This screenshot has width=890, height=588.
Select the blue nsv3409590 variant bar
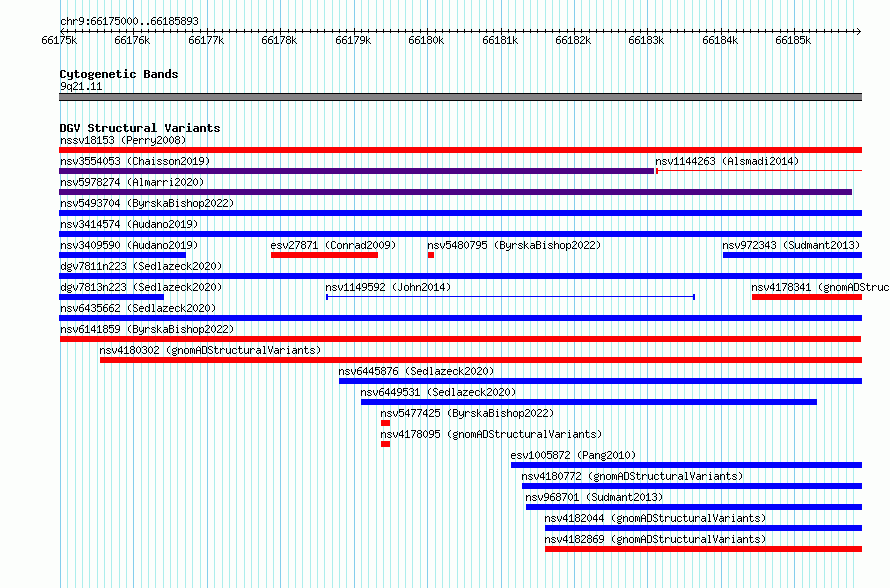pos(123,255)
